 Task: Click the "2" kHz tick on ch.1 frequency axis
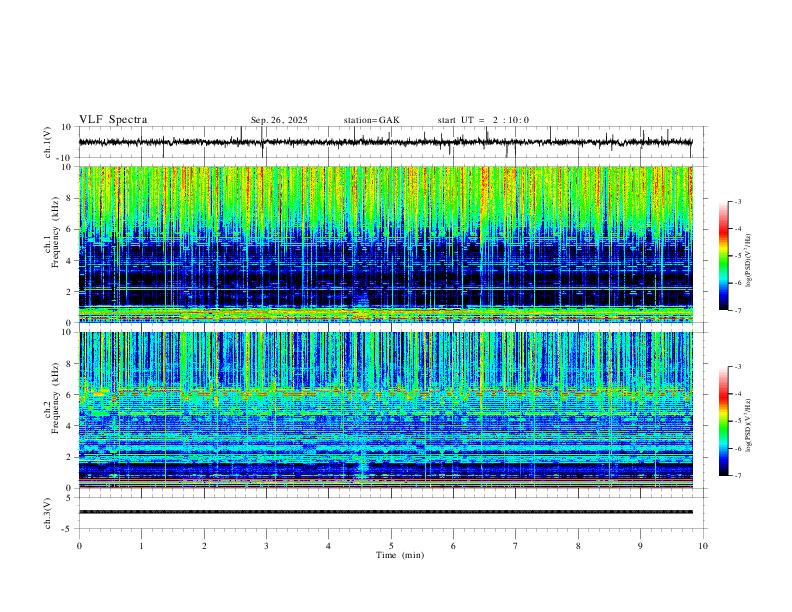(69, 291)
